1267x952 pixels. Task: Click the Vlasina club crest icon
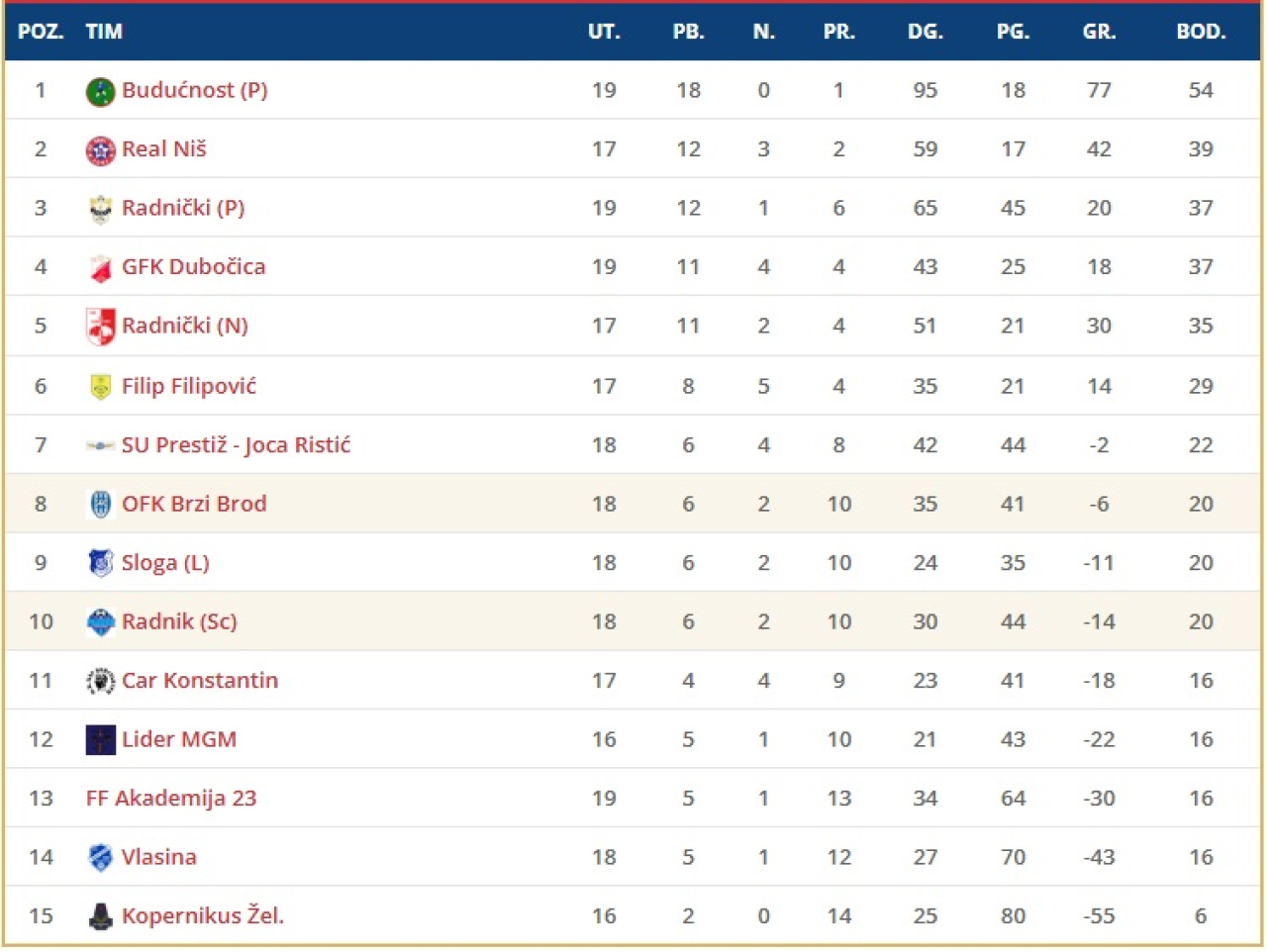point(100,858)
